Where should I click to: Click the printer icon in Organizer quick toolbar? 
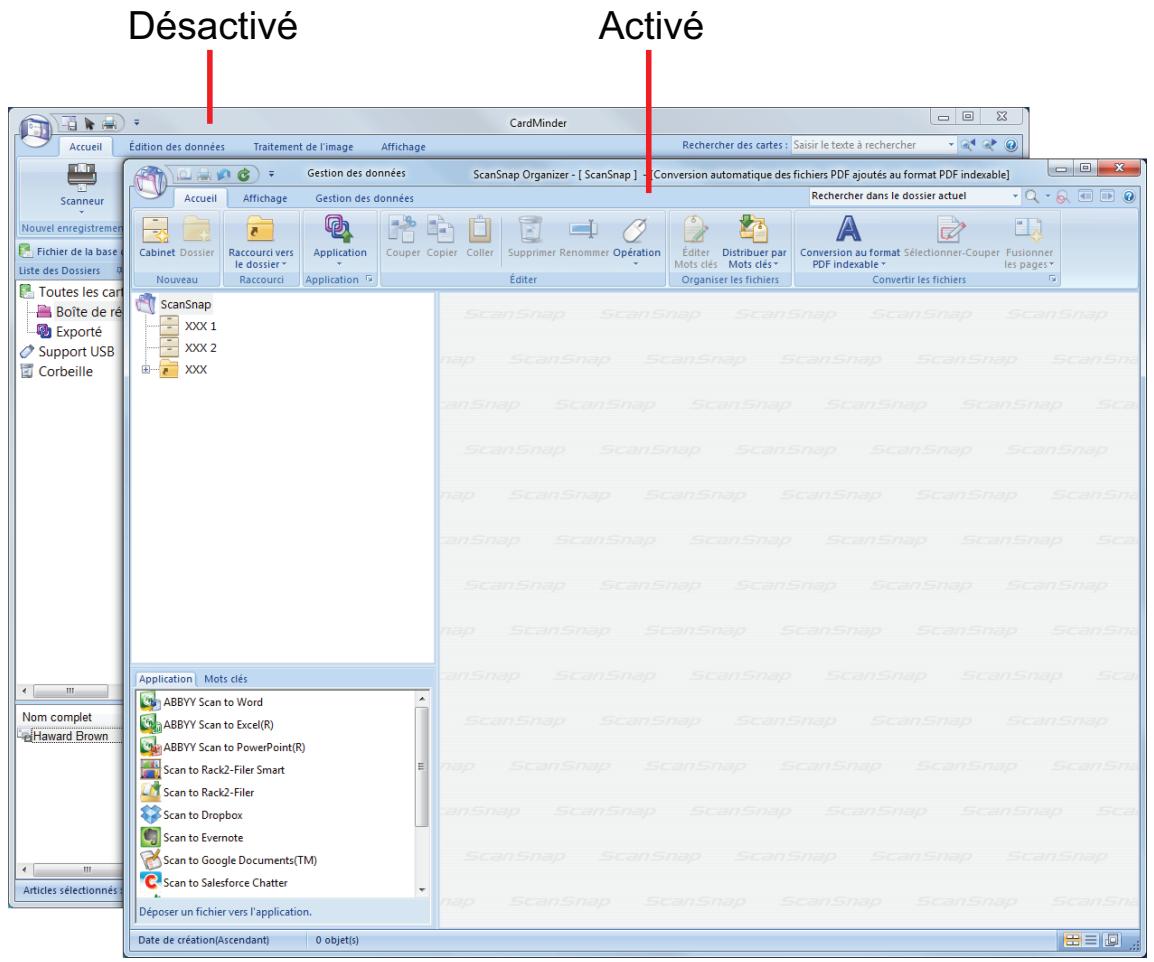[x=204, y=174]
